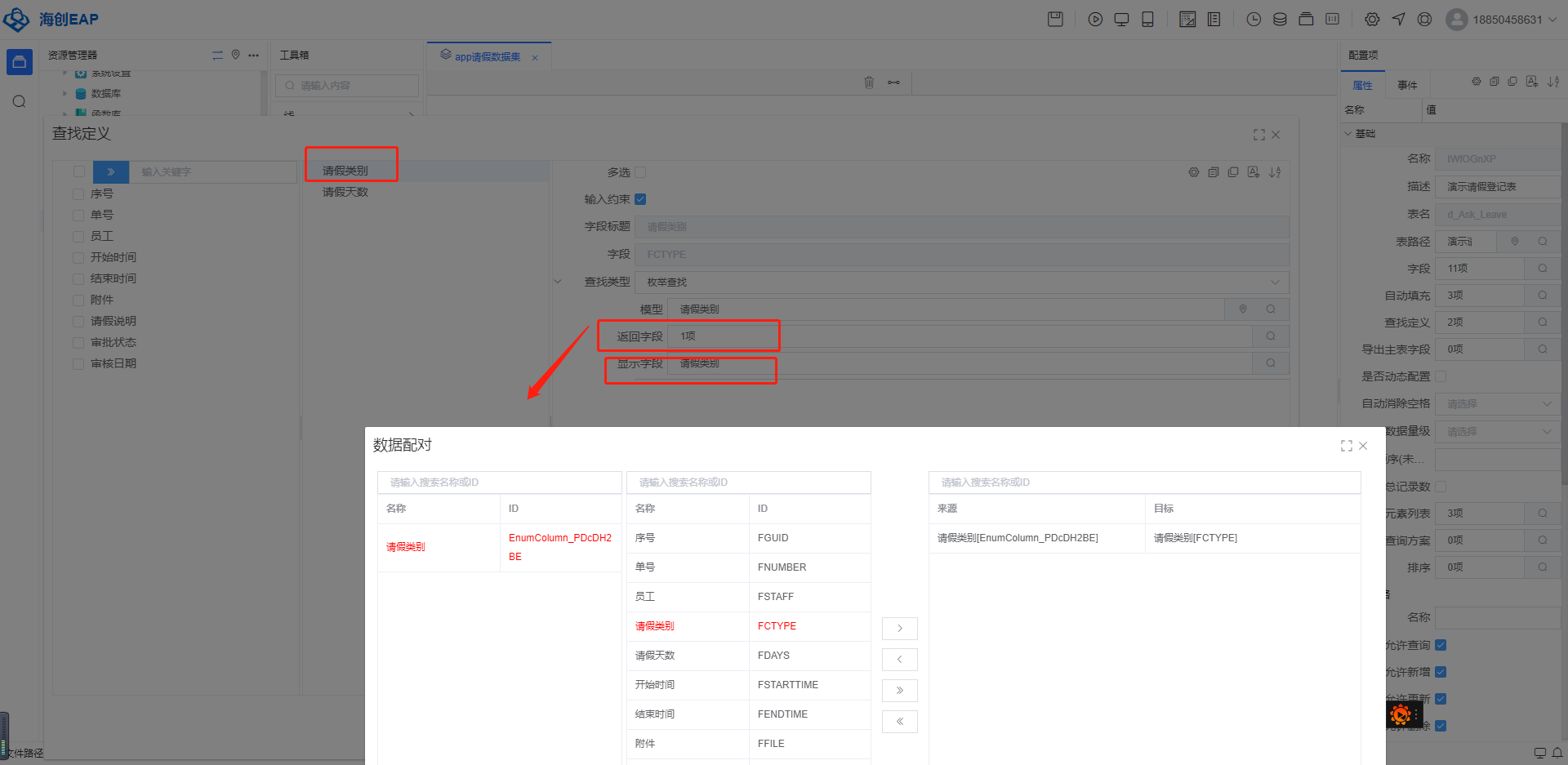Open the database icon in the top toolbar
1568x765 pixels.
click(1280, 20)
